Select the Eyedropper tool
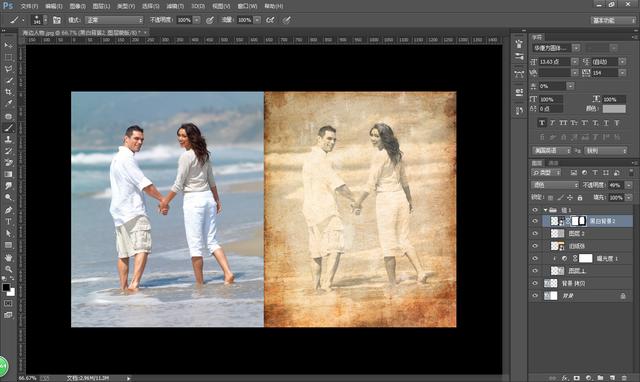The height and width of the screenshot is (382, 640). pyautogui.click(x=8, y=104)
